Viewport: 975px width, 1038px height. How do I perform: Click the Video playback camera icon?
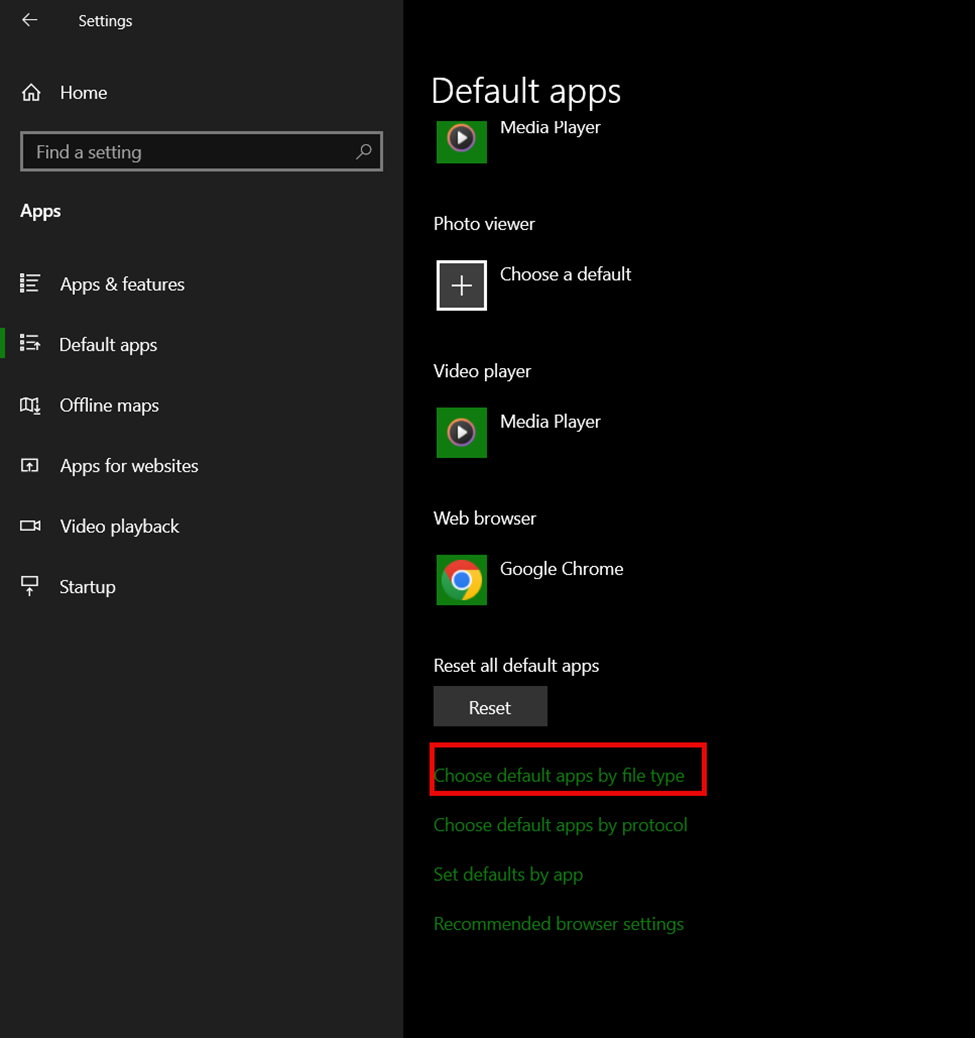(30, 526)
